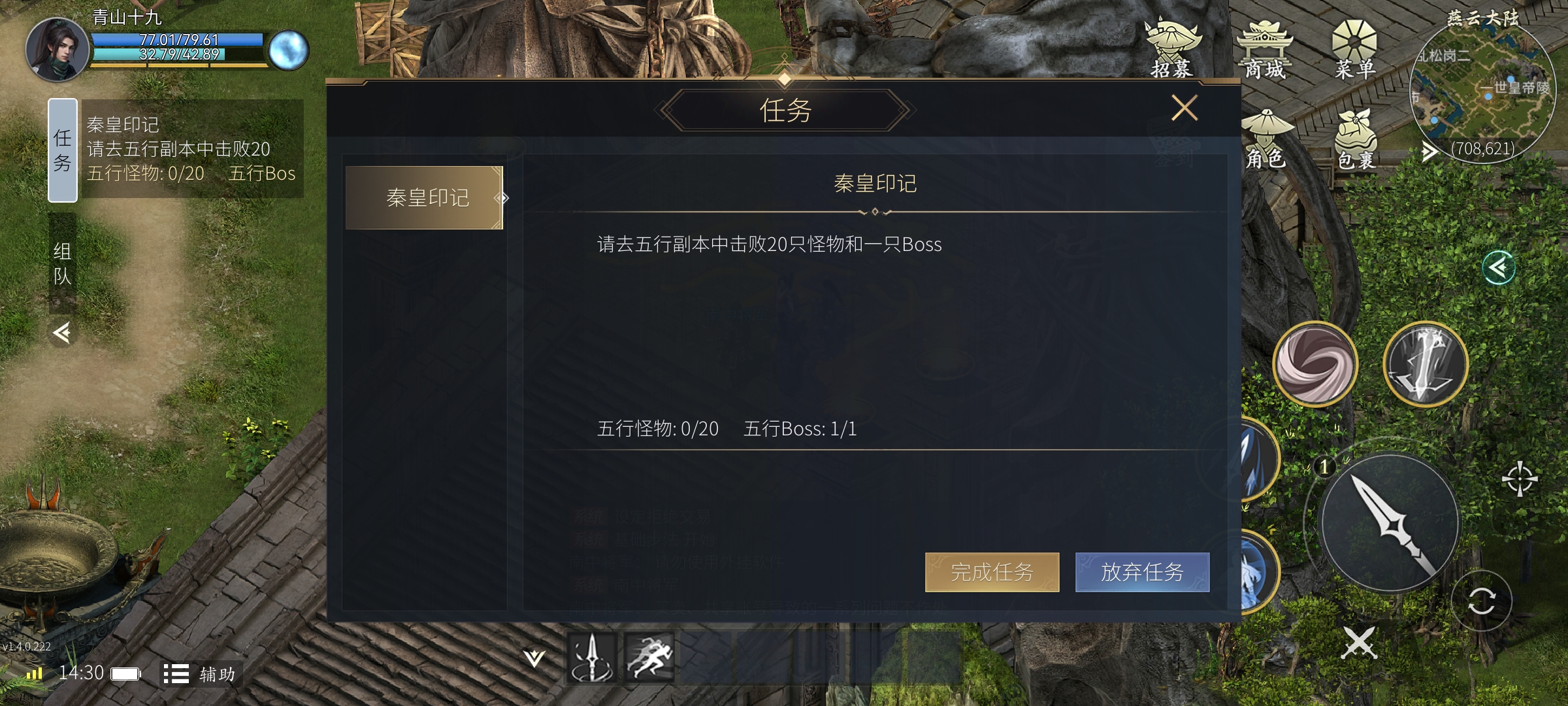The image size is (1568, 706).
Task: Toggle the spear stance skill slot
Action: (x=591, y=656)
